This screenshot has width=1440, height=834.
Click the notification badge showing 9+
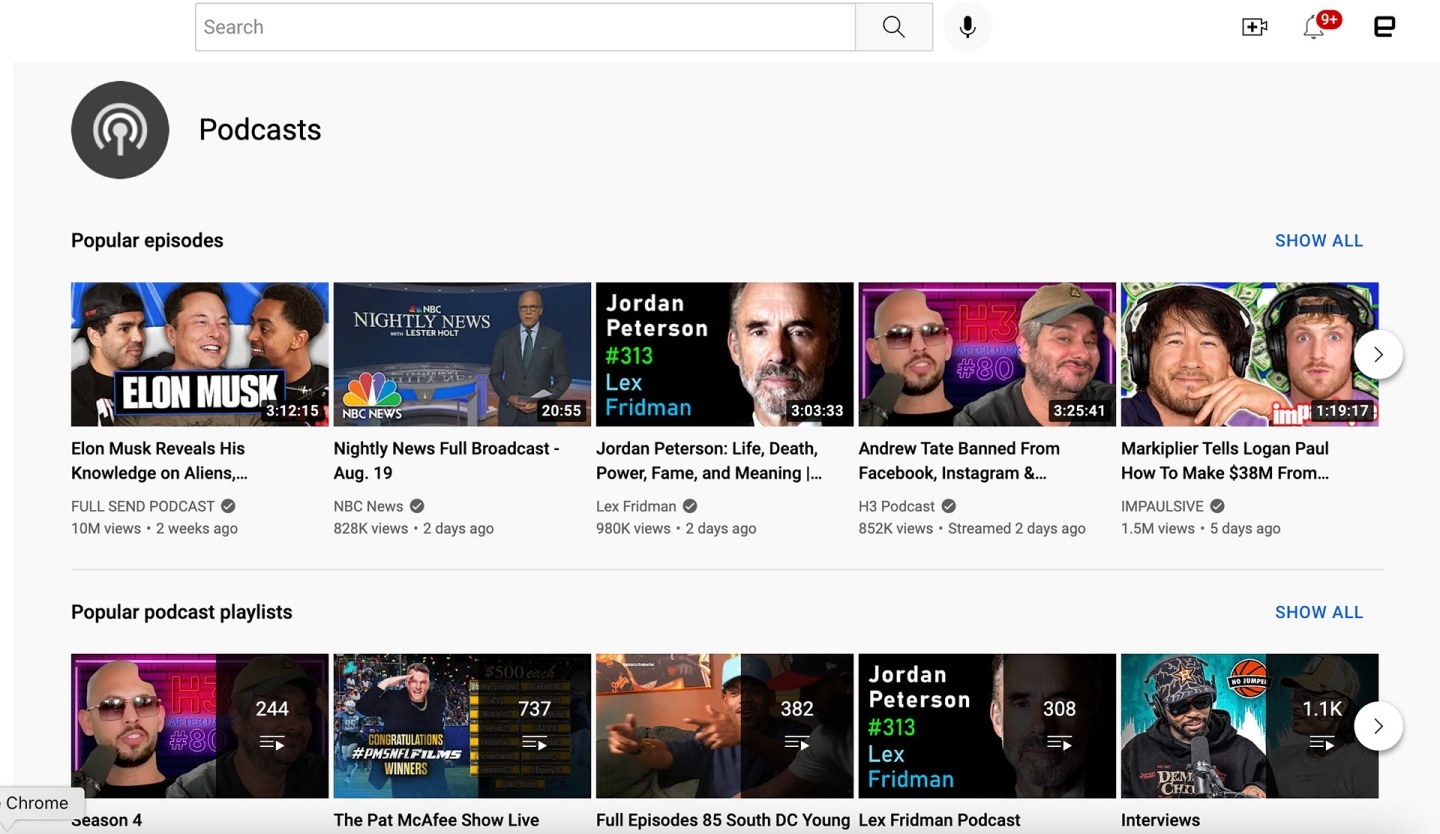[1328, 18]
